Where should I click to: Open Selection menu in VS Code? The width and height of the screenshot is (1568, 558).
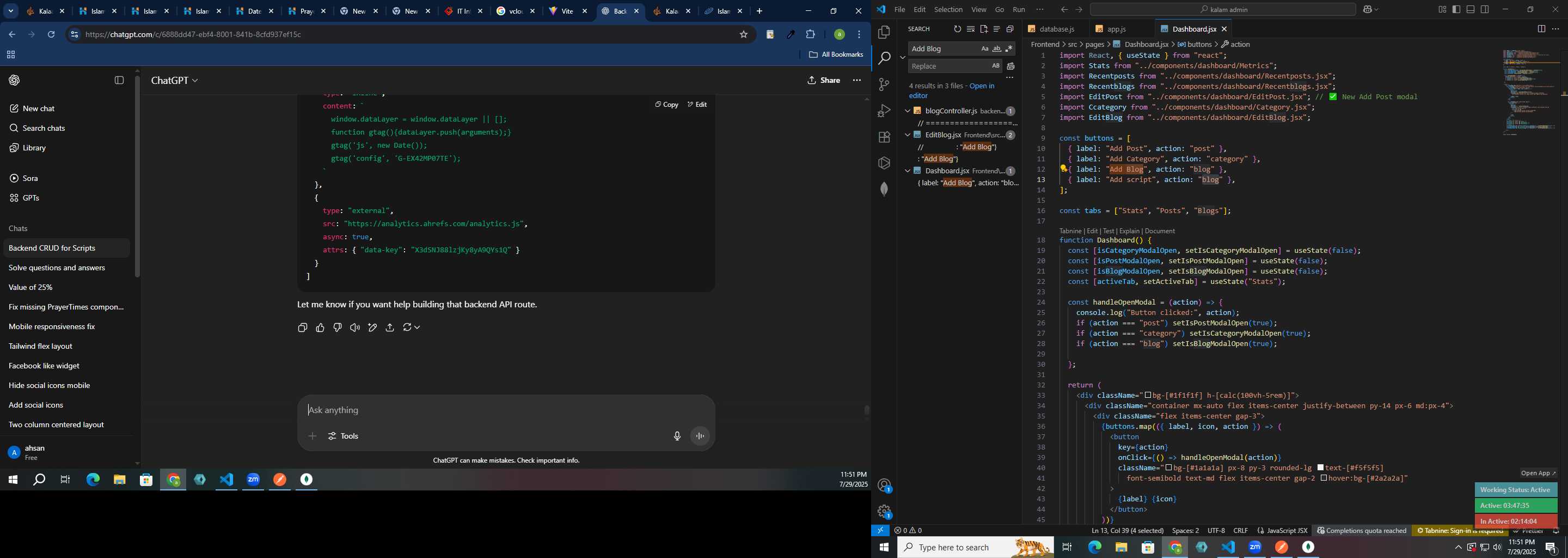[x=948, y=10]
